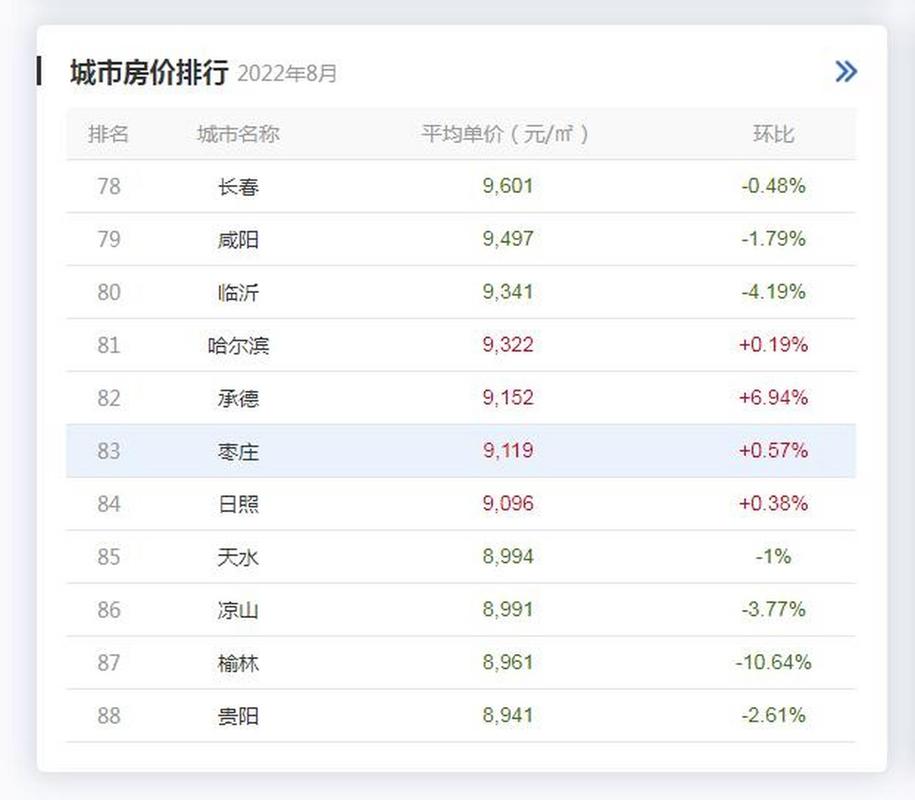Click the price 9,601 for 长春
The height and width of the screenshot is (800, 915).
pos(506,186)
